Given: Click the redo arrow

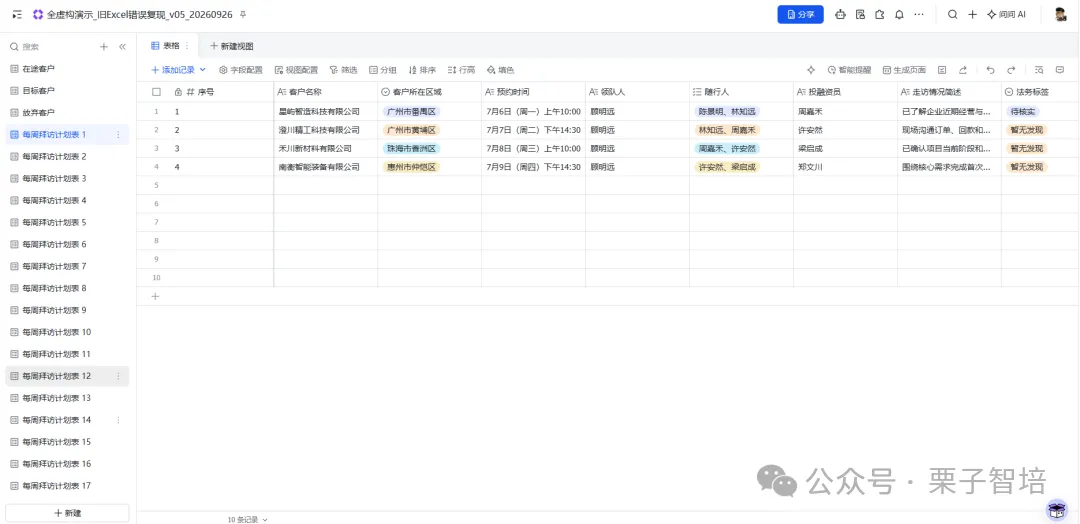Looking at the screenshot, I should click(1011, 70).
